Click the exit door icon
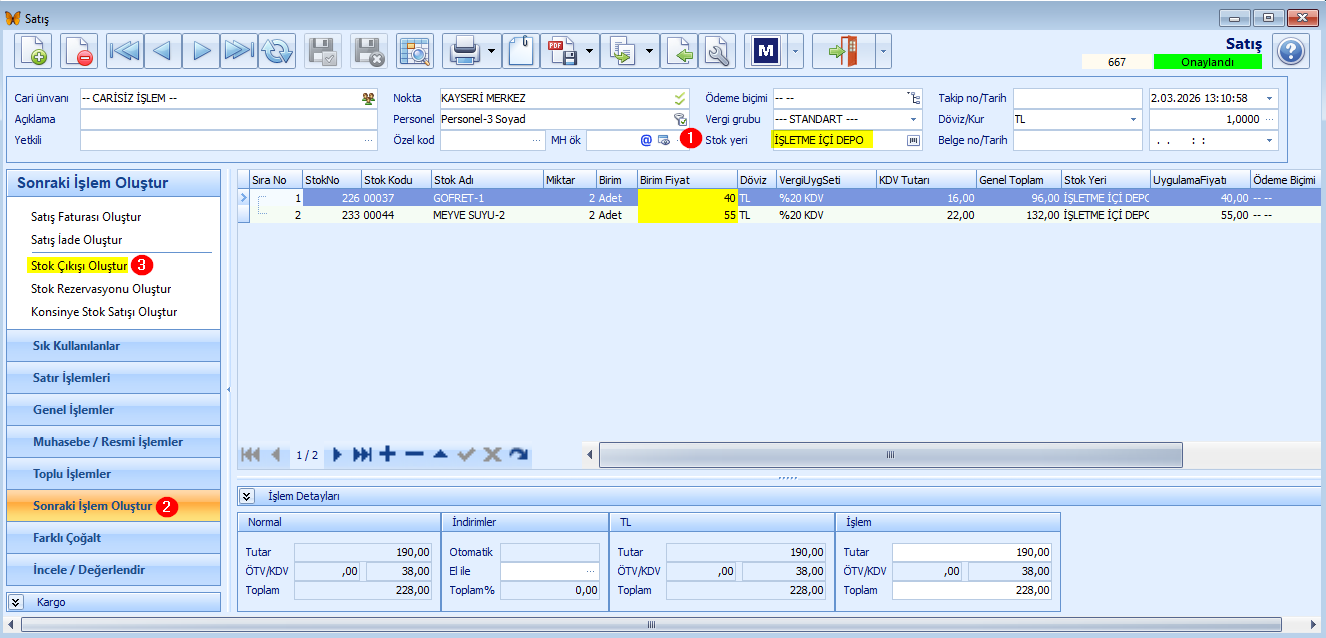Image resolution: width=1326 pixels, height=638 pixels. click(845, 51)
